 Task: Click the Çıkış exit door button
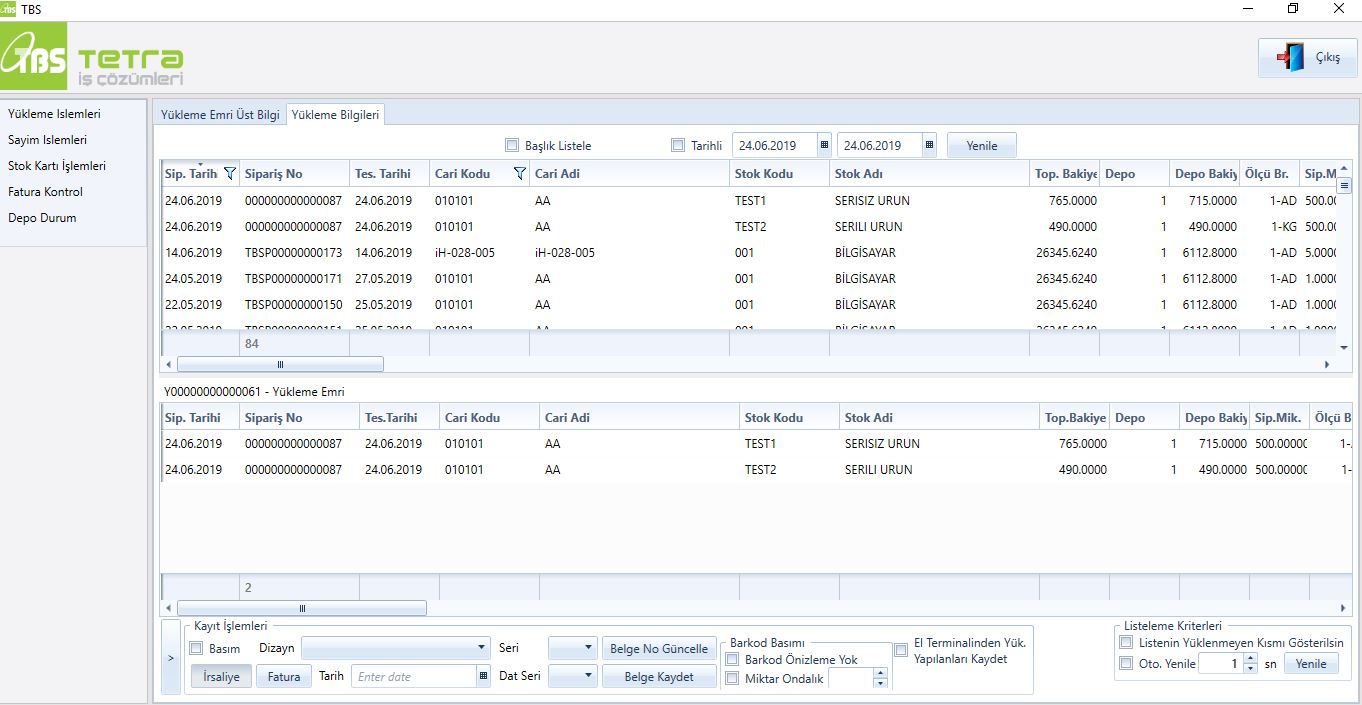pos(1307,58)
